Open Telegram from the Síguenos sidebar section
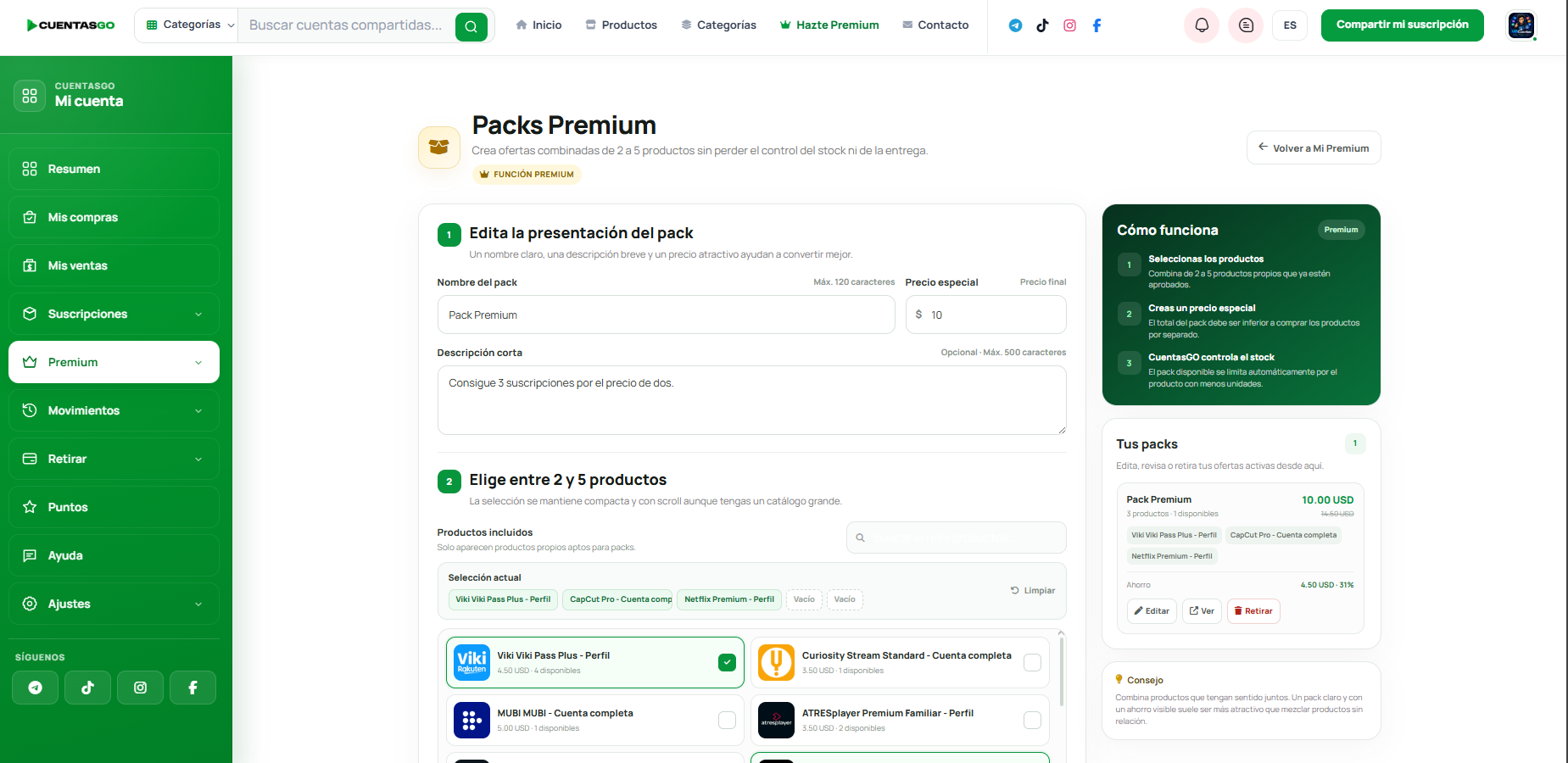Viewport: 1568px width, 763px height. pos(35,688)
